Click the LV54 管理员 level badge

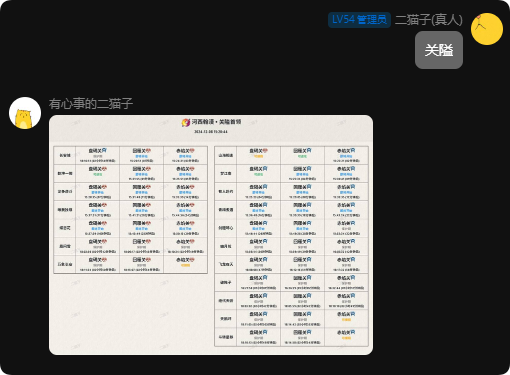coord(359,20)
